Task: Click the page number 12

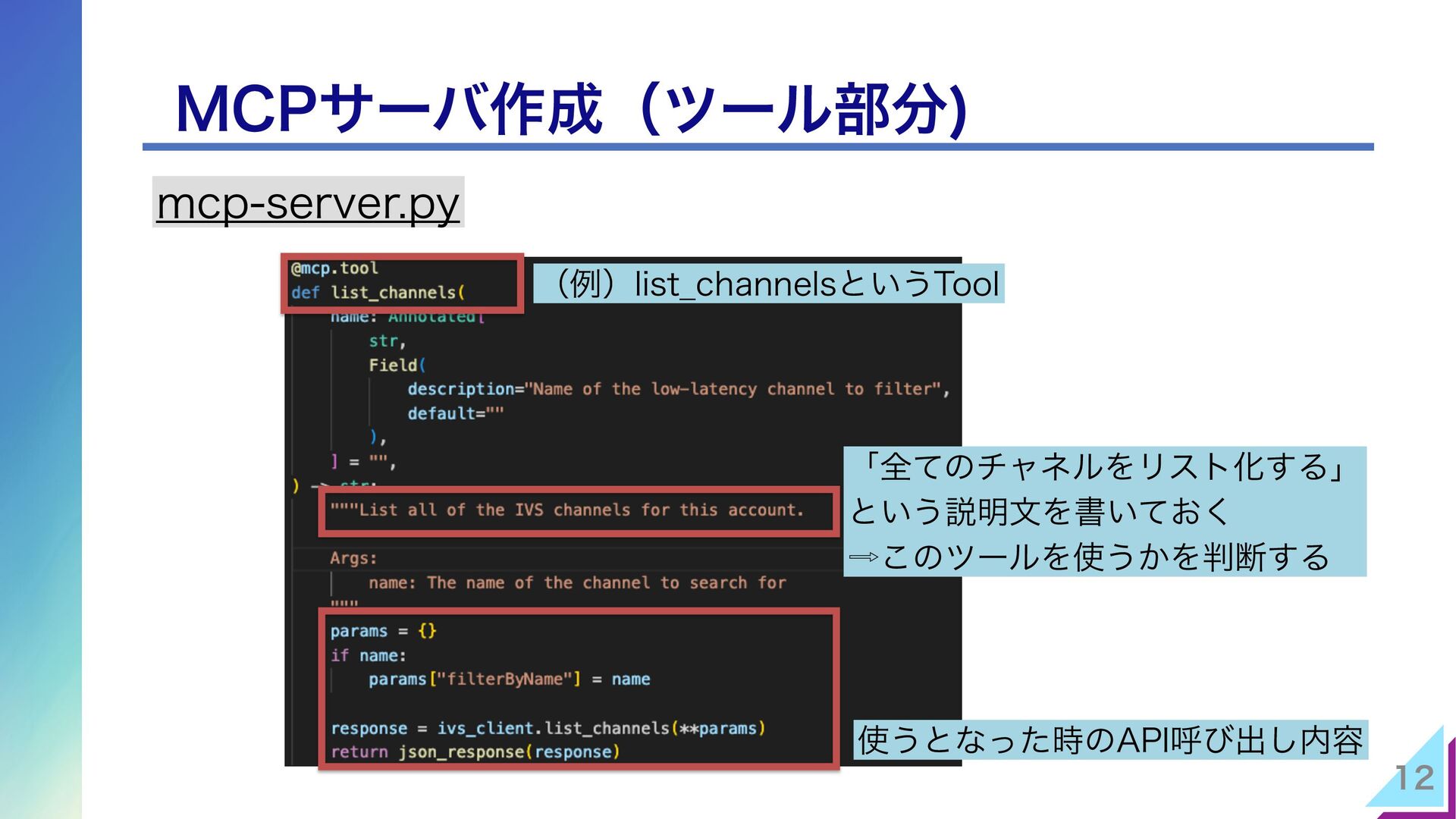Action: [1414, 778]
